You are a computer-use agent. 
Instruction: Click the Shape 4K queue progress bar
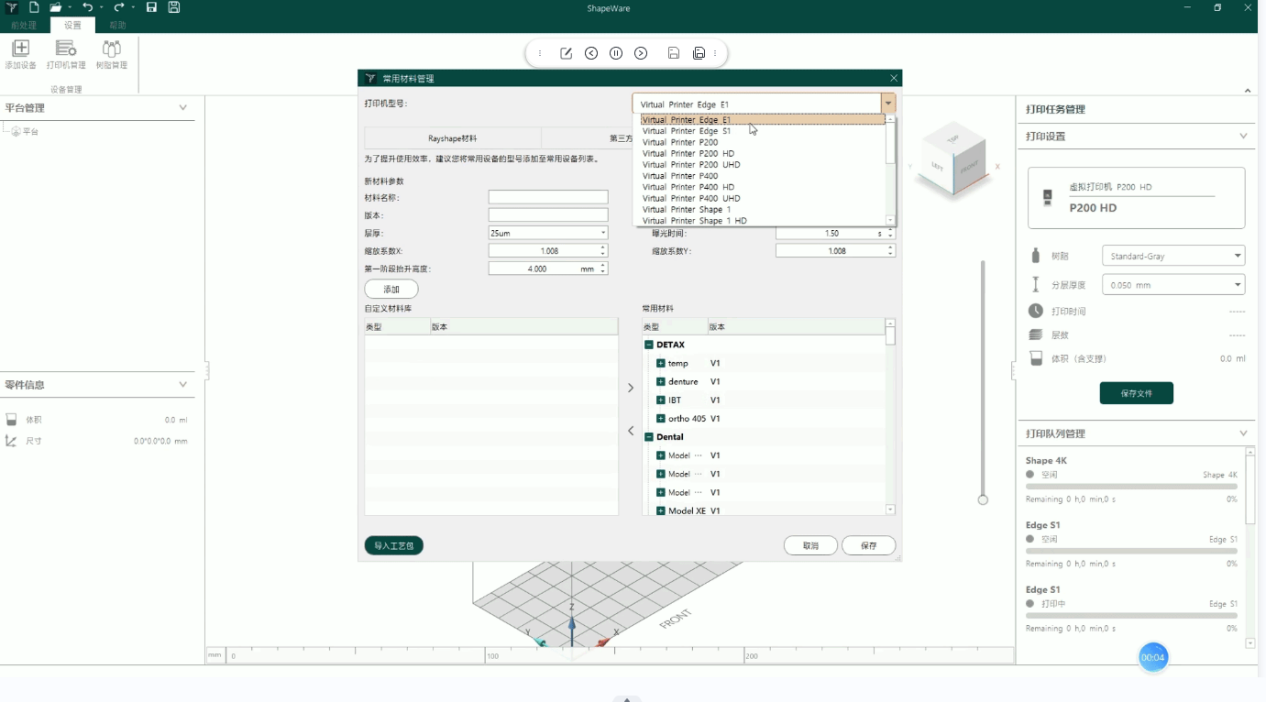click(x=1131, y=487)
